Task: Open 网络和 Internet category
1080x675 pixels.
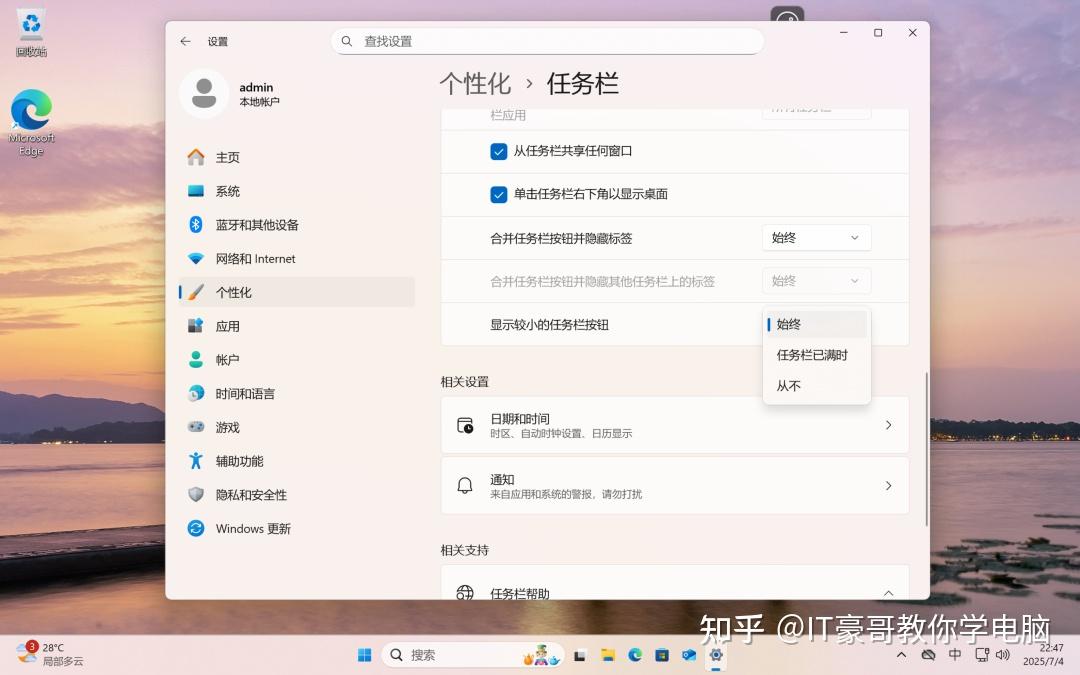Action: (x=297, y=258)
